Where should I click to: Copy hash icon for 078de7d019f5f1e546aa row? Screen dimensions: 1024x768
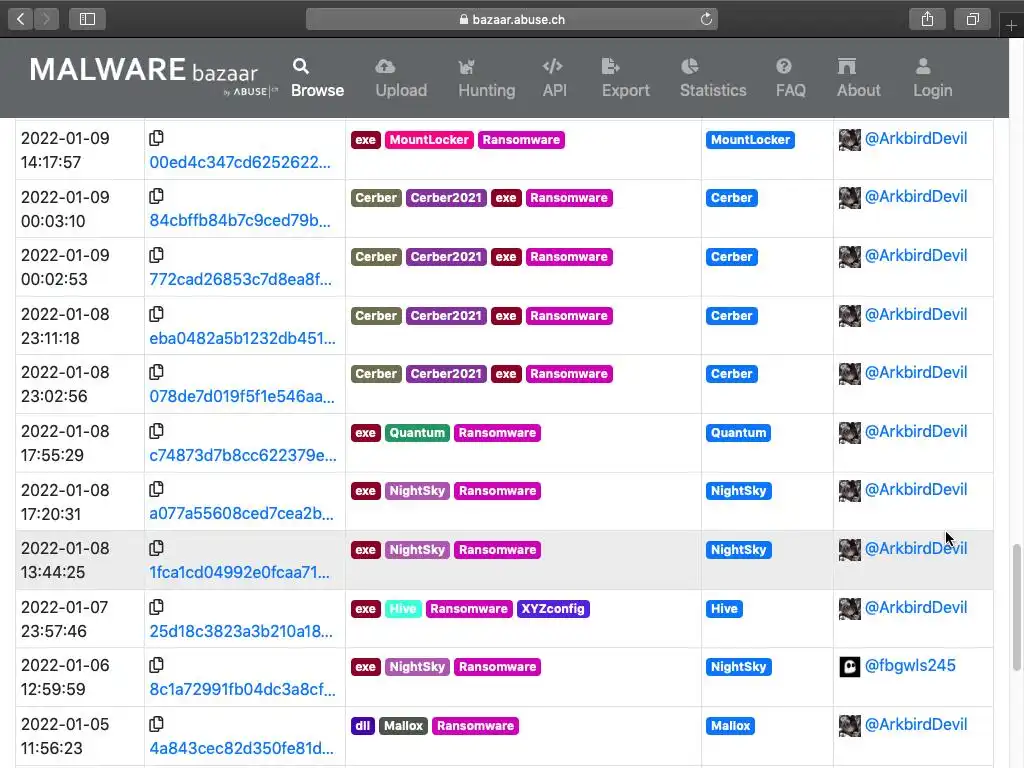156,372
